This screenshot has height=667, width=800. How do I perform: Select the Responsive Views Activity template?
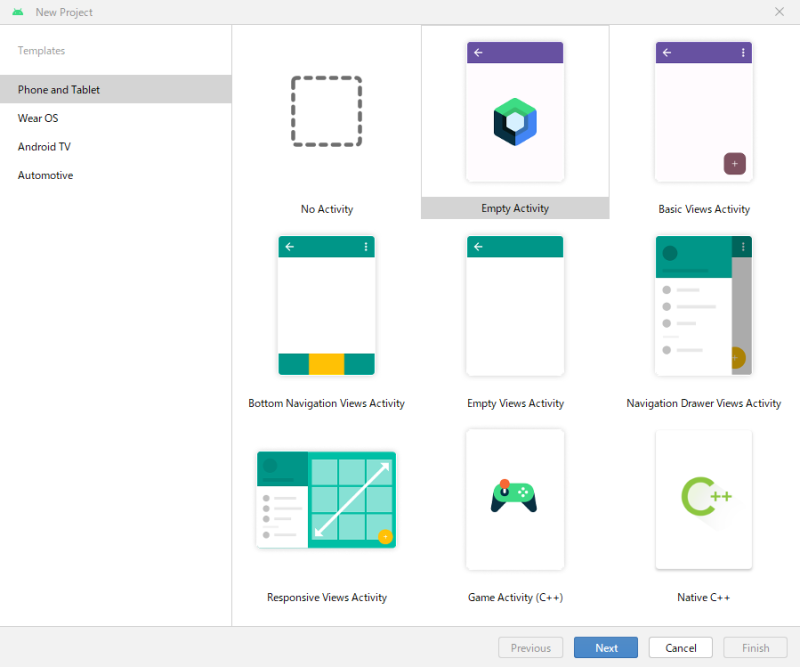pyautogui.click(x=326, y=500)
